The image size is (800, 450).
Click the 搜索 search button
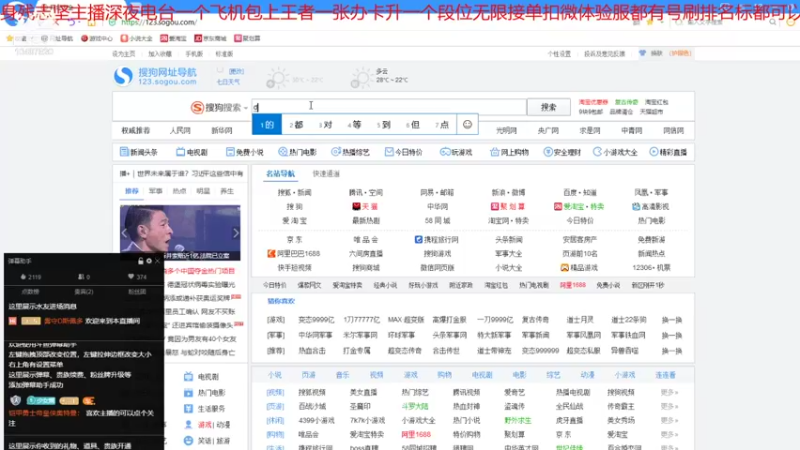coord(548,107)
